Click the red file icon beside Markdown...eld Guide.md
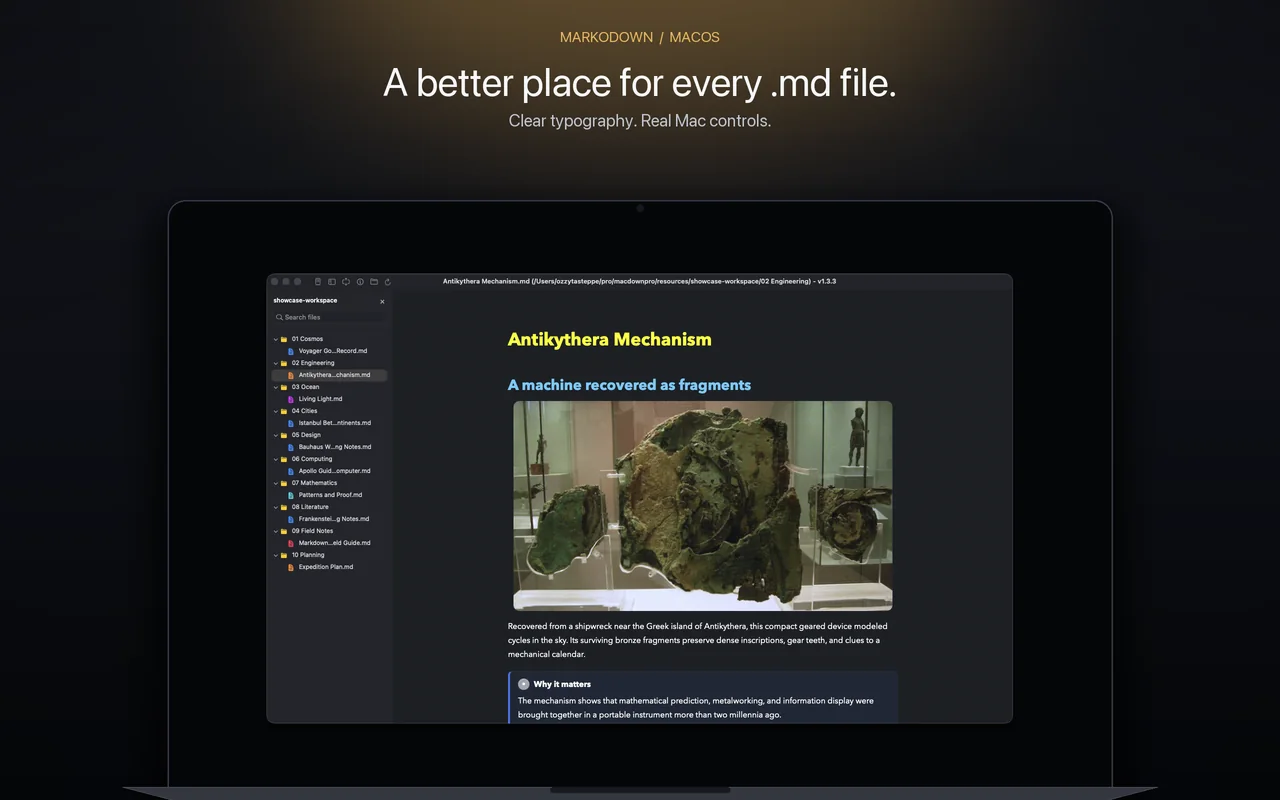Screen dimensions: 1280x800 291,543
